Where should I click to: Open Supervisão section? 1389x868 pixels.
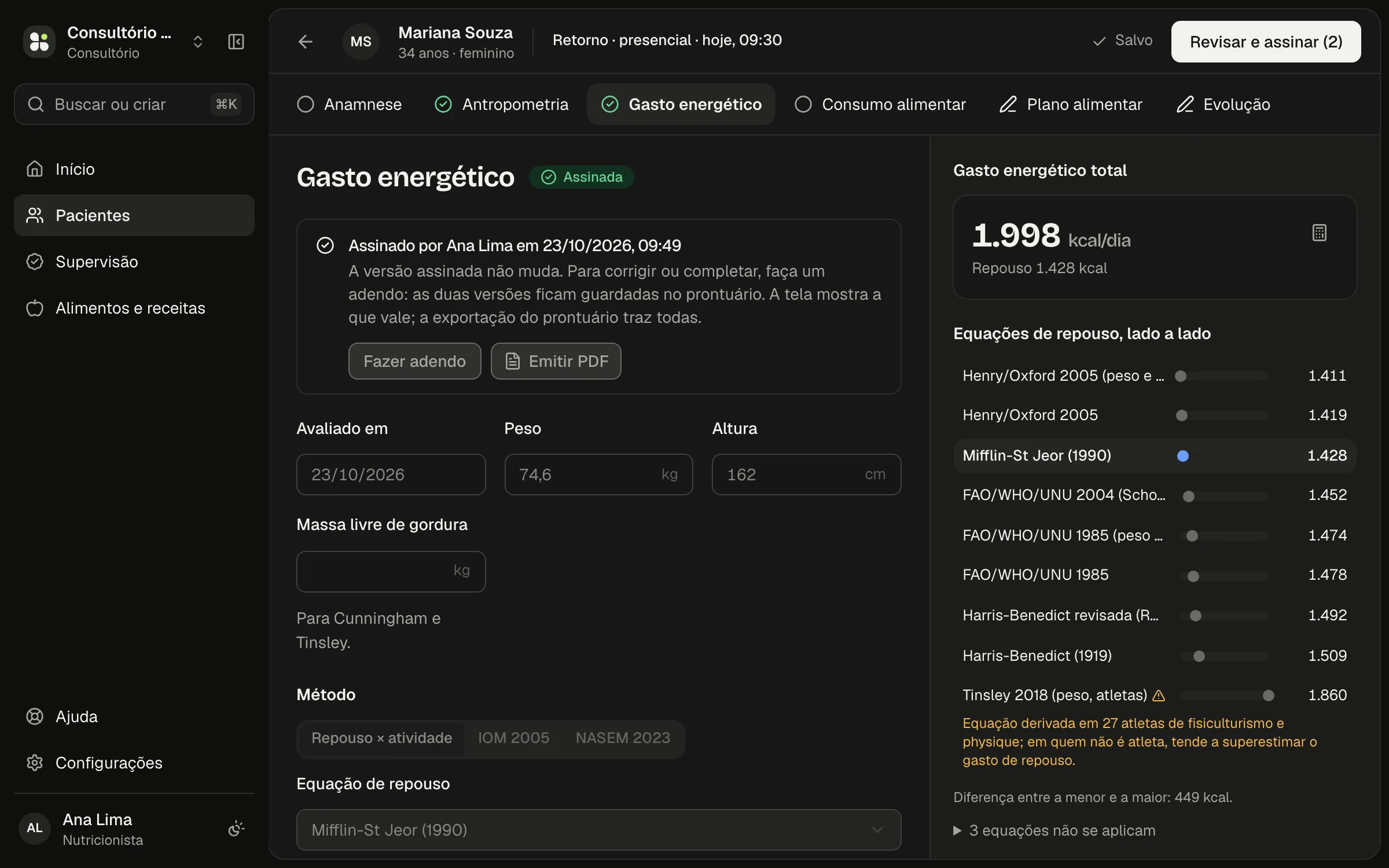[x=134, y=262]
